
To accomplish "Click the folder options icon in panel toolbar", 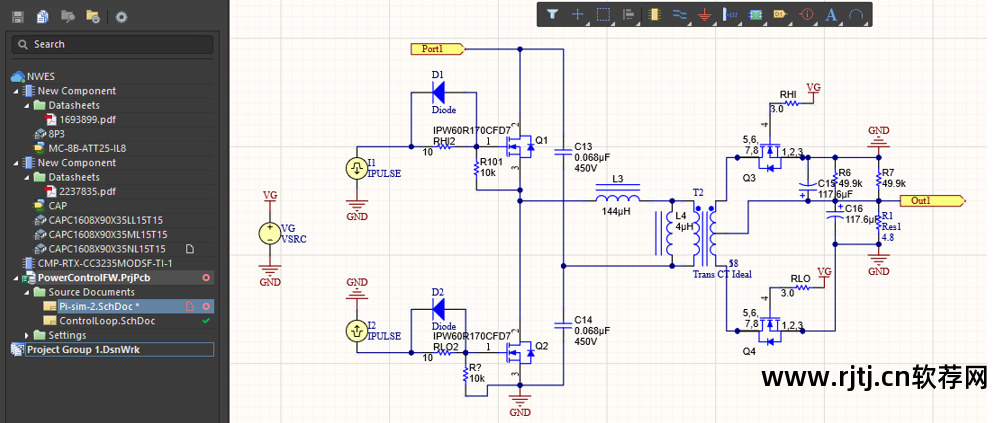I will [92, 17].
